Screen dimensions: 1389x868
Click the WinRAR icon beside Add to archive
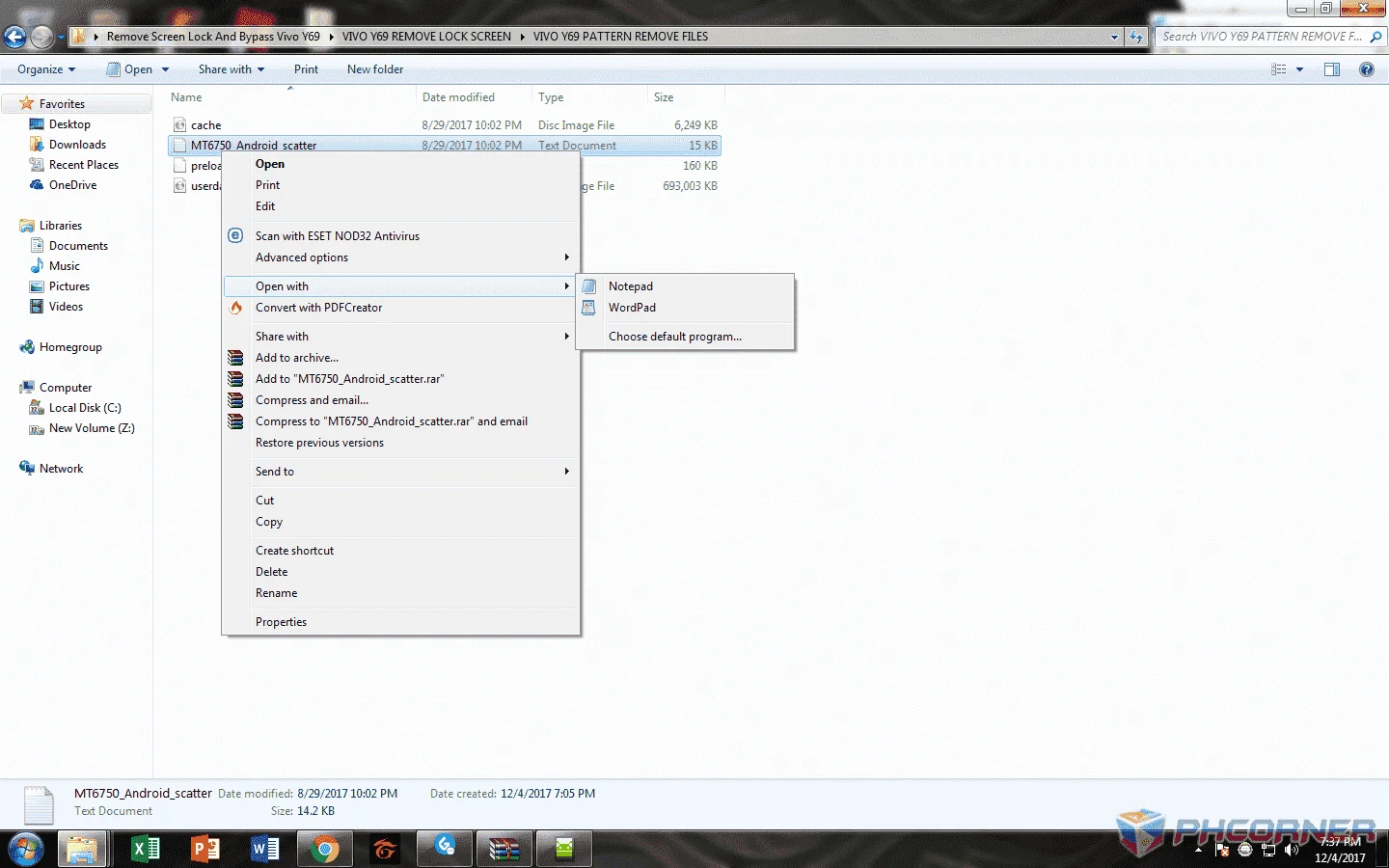[235, 358]
